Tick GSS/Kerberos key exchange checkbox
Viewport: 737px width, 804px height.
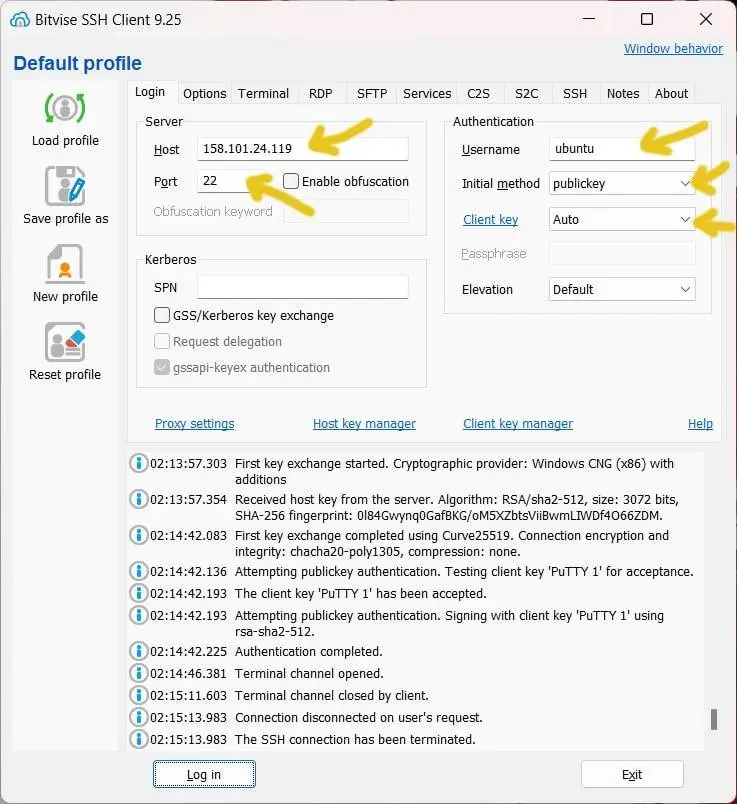point(162,315)
